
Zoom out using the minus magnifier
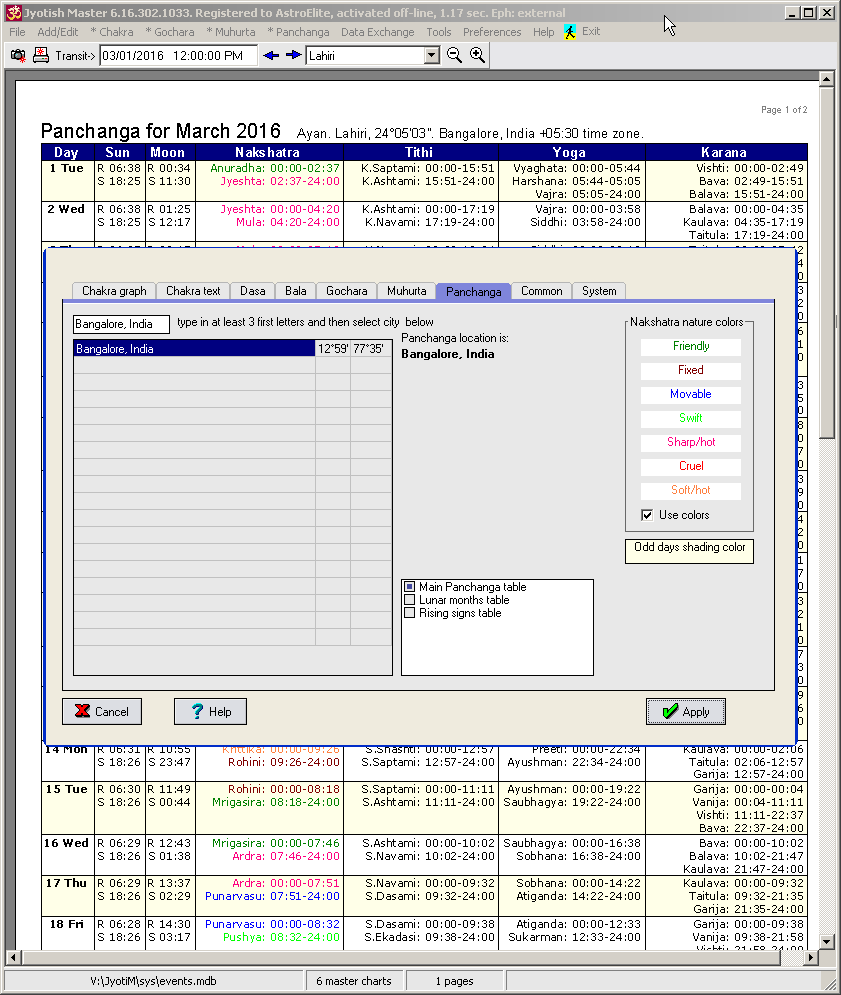tap(455, 56)
